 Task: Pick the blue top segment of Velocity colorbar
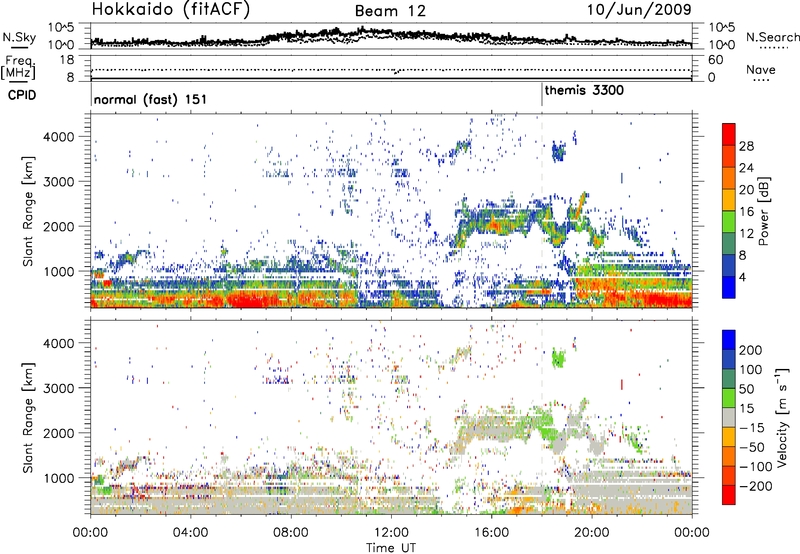pos(729,340)
